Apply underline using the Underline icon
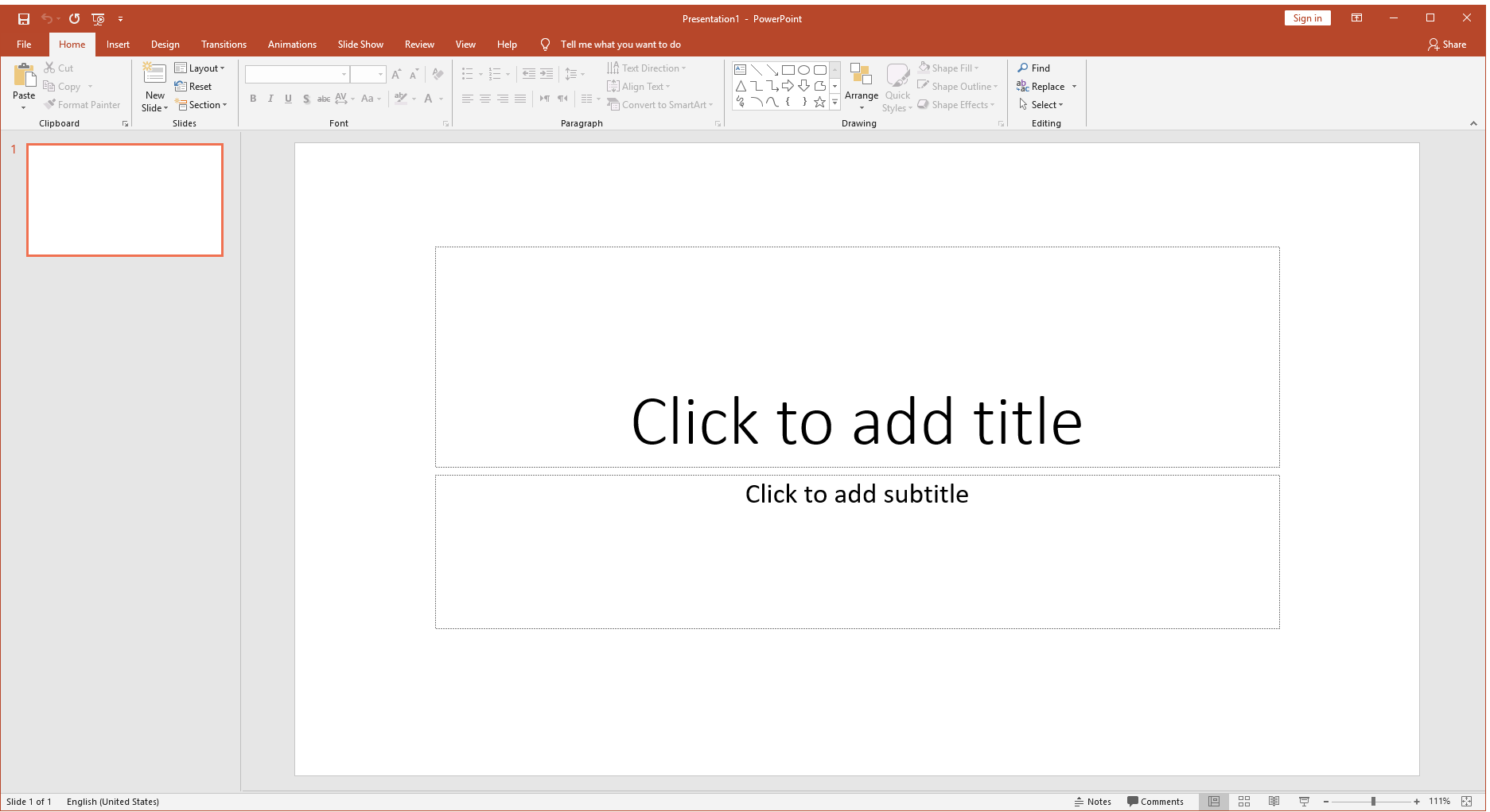The height and width of the screenshot is (812, 1490). click(x=288, y=99)
